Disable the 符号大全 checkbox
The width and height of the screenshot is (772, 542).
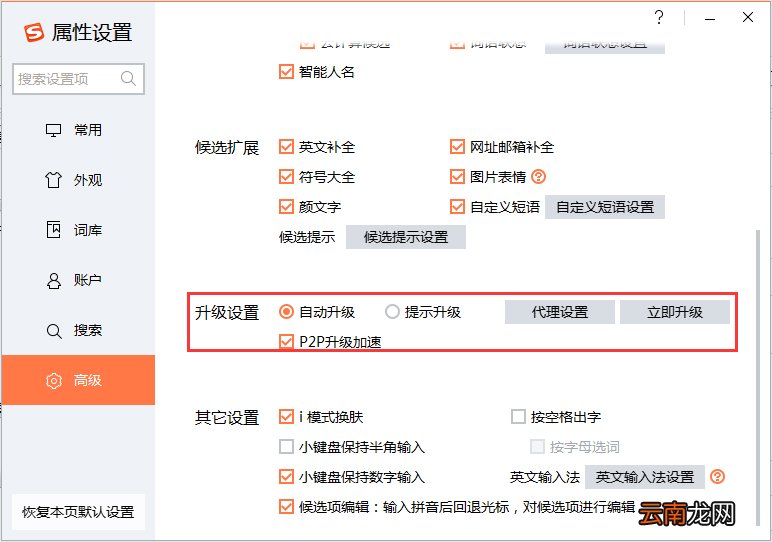(286, 177)
